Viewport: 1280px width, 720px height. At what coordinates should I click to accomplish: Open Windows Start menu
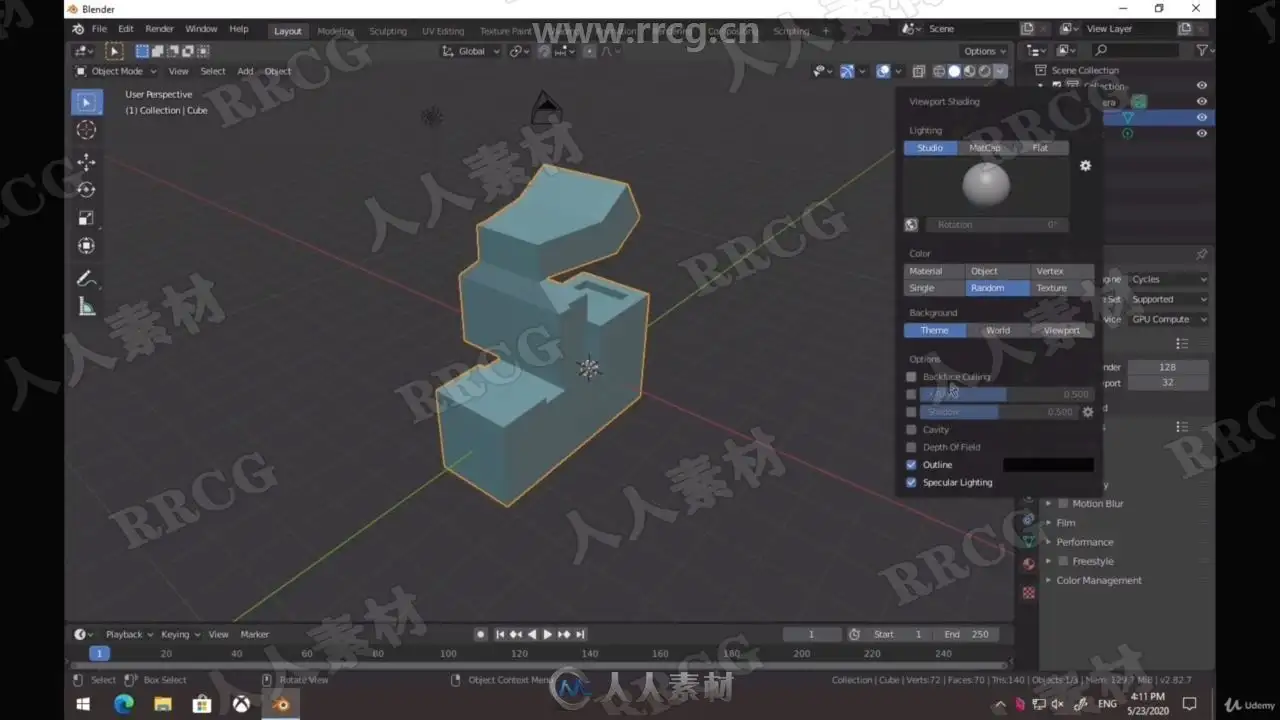[x=85, y=704]
